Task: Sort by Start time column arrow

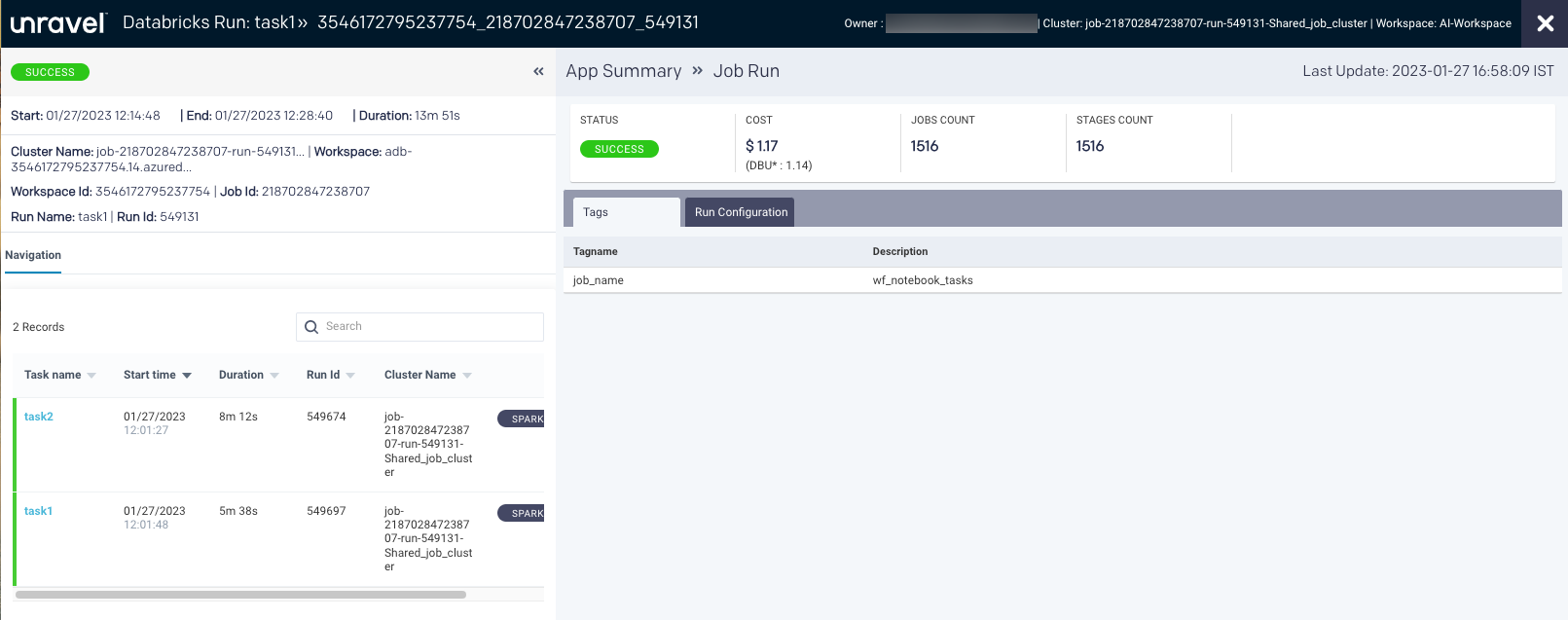Action: [x=187, y=376]
